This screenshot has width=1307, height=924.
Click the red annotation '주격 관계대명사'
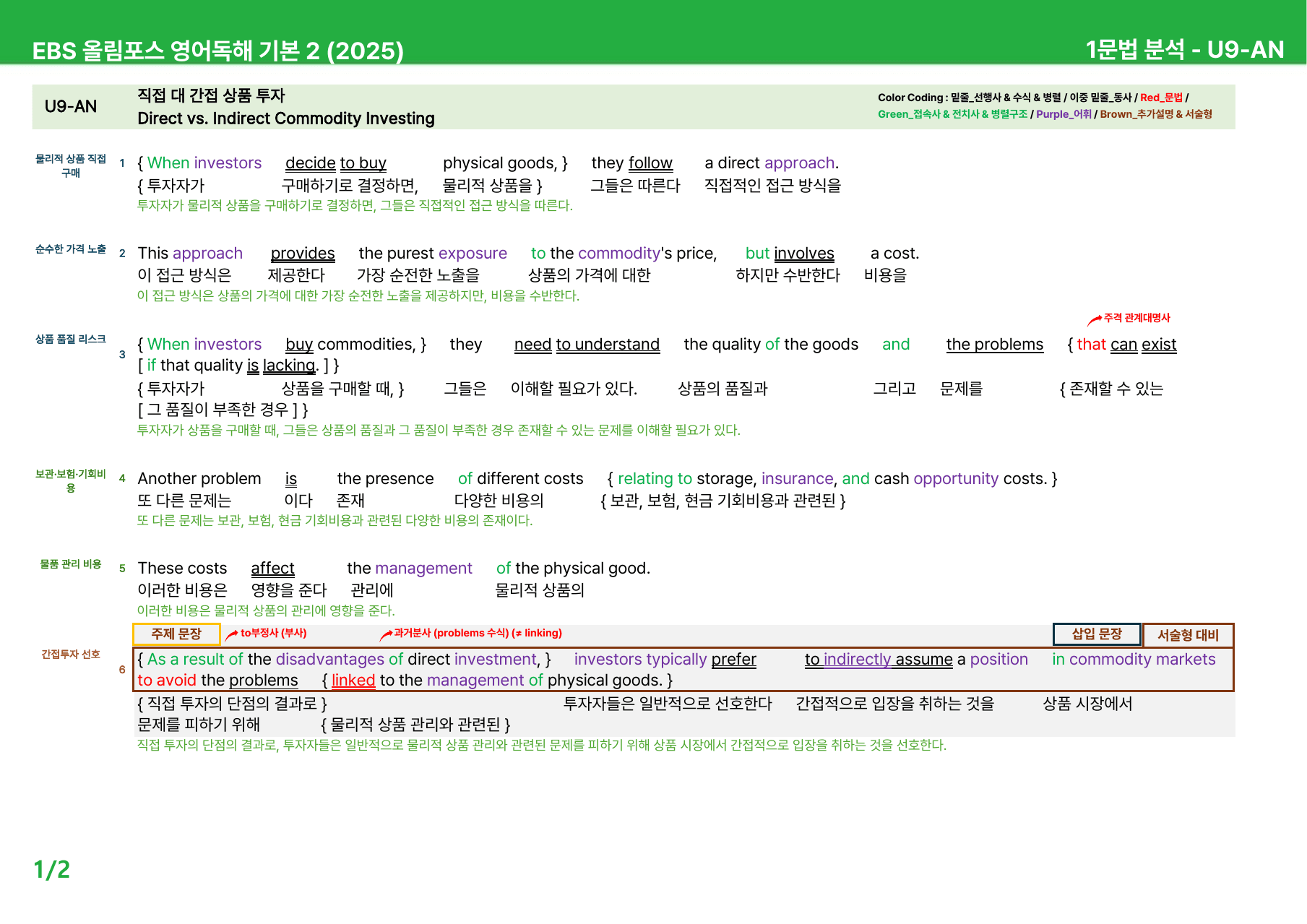1136,318
